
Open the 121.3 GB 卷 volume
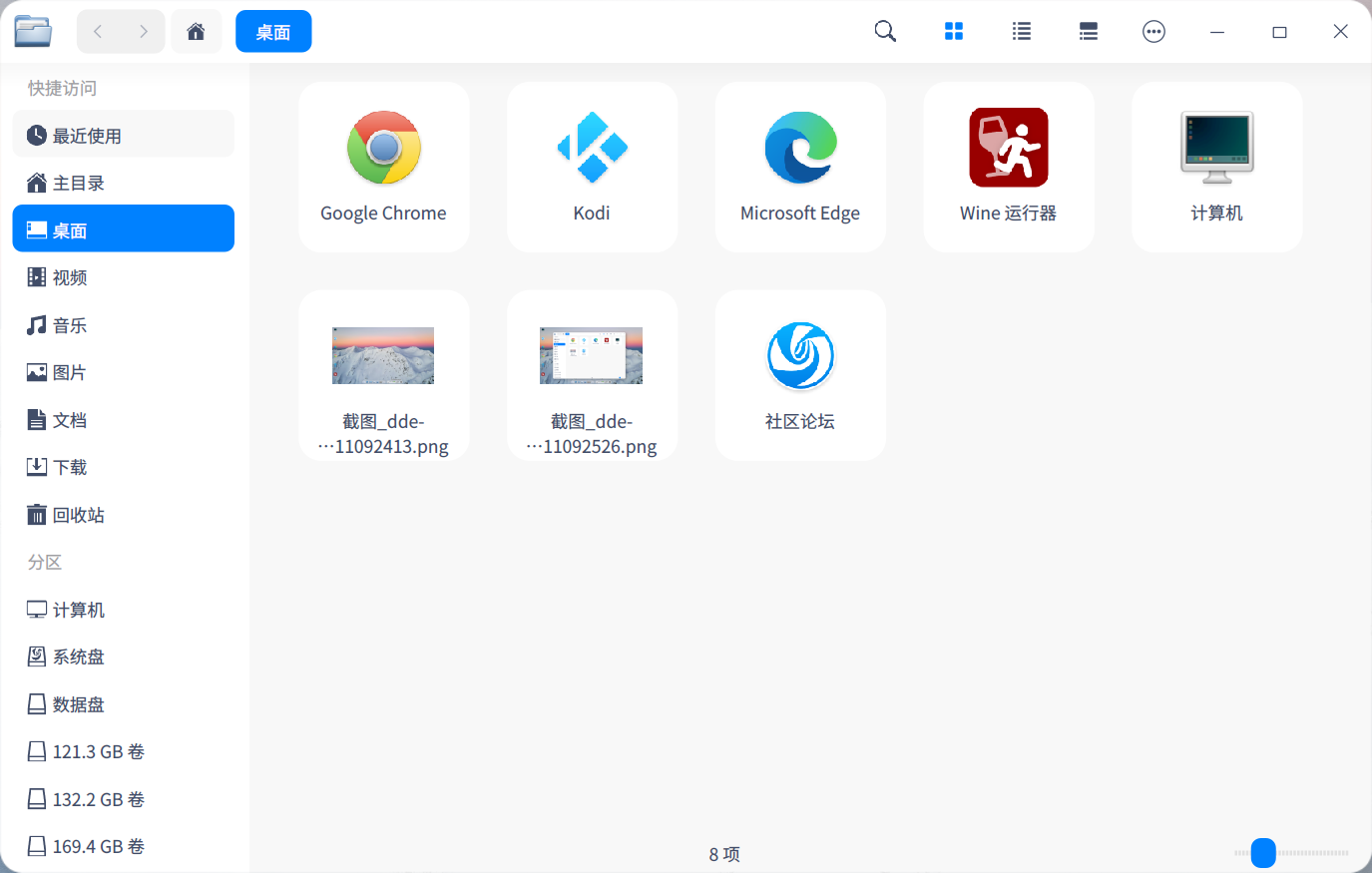click(124, 751)
